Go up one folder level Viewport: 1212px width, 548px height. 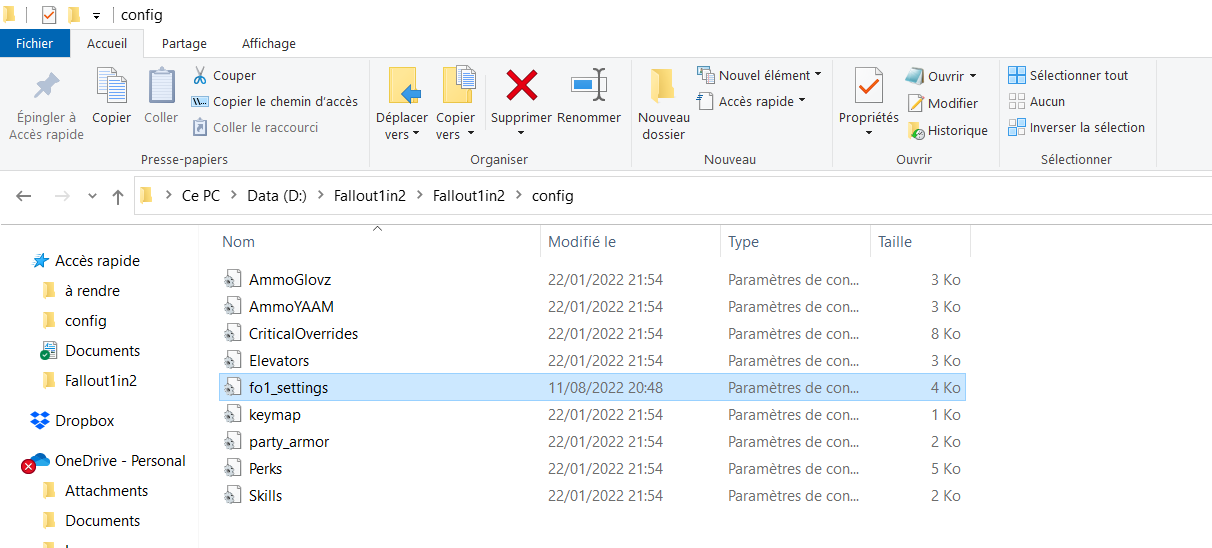[118, 196]
